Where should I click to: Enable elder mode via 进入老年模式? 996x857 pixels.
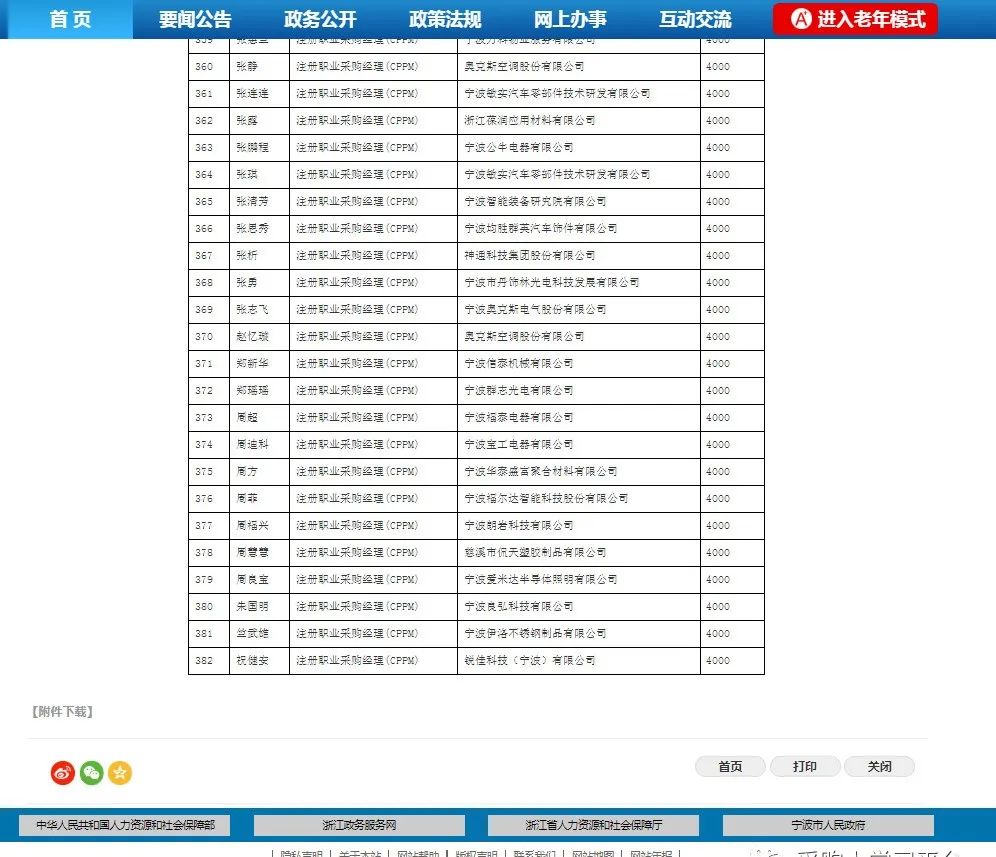point(855,19)
